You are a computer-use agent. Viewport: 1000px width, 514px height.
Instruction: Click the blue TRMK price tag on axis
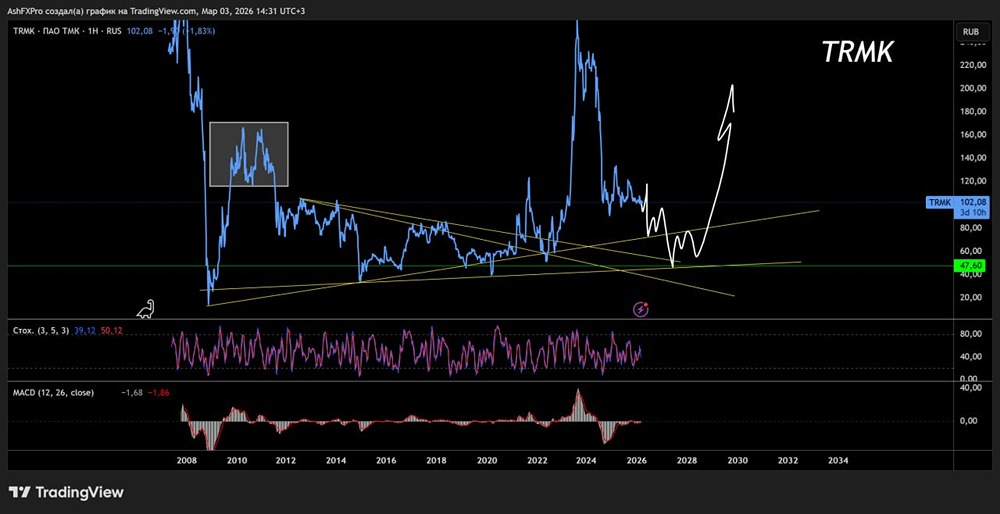pos(940,202)
